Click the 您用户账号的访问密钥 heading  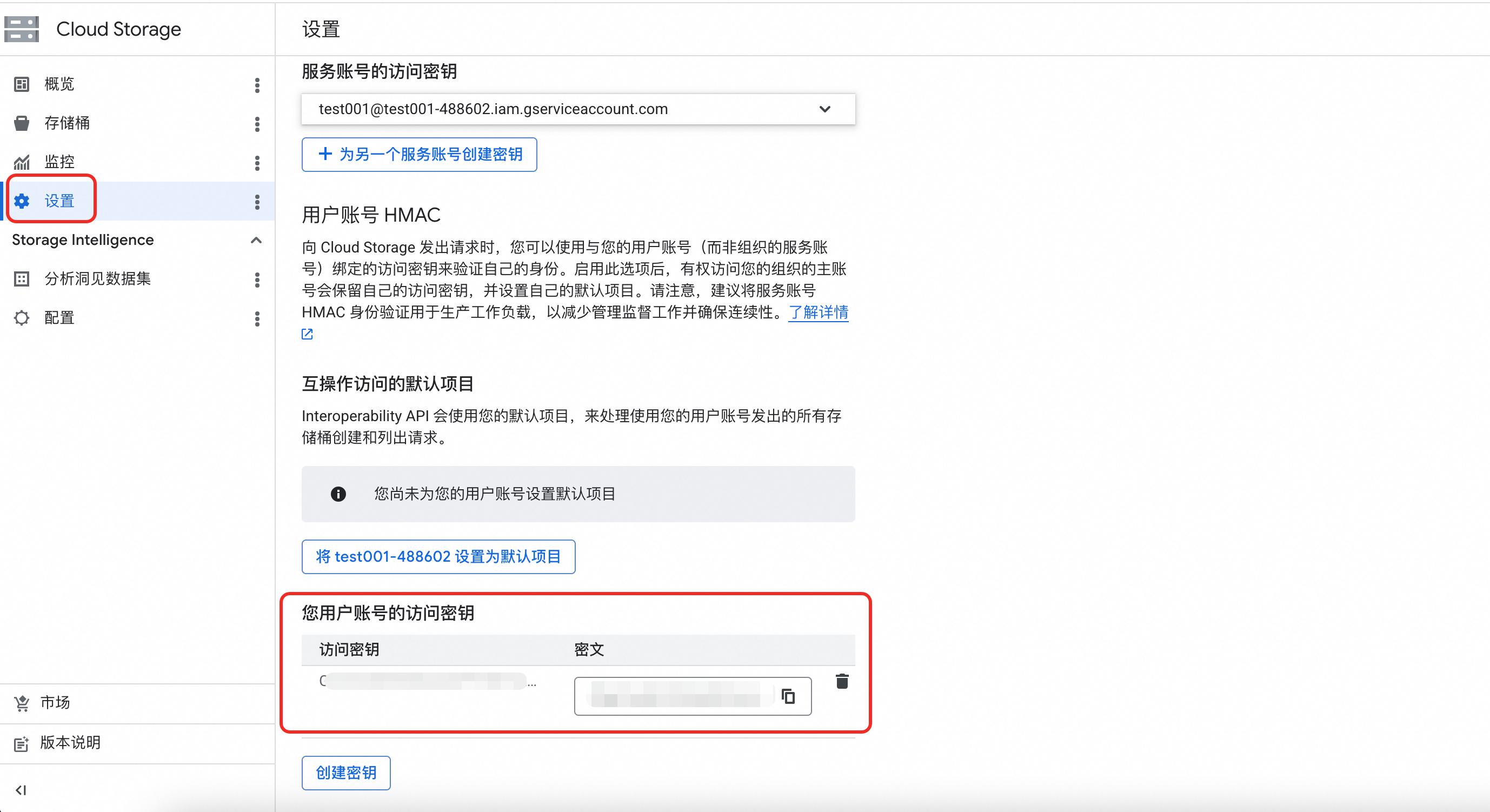coord(388,613)
